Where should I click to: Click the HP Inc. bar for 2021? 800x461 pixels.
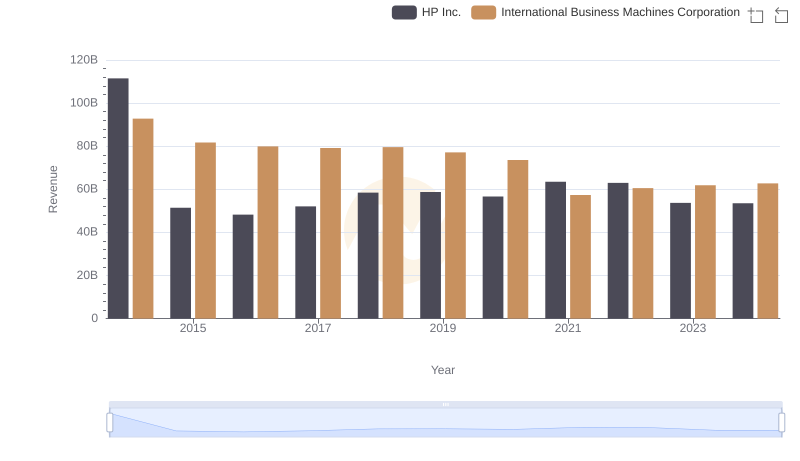pos(556,250)
